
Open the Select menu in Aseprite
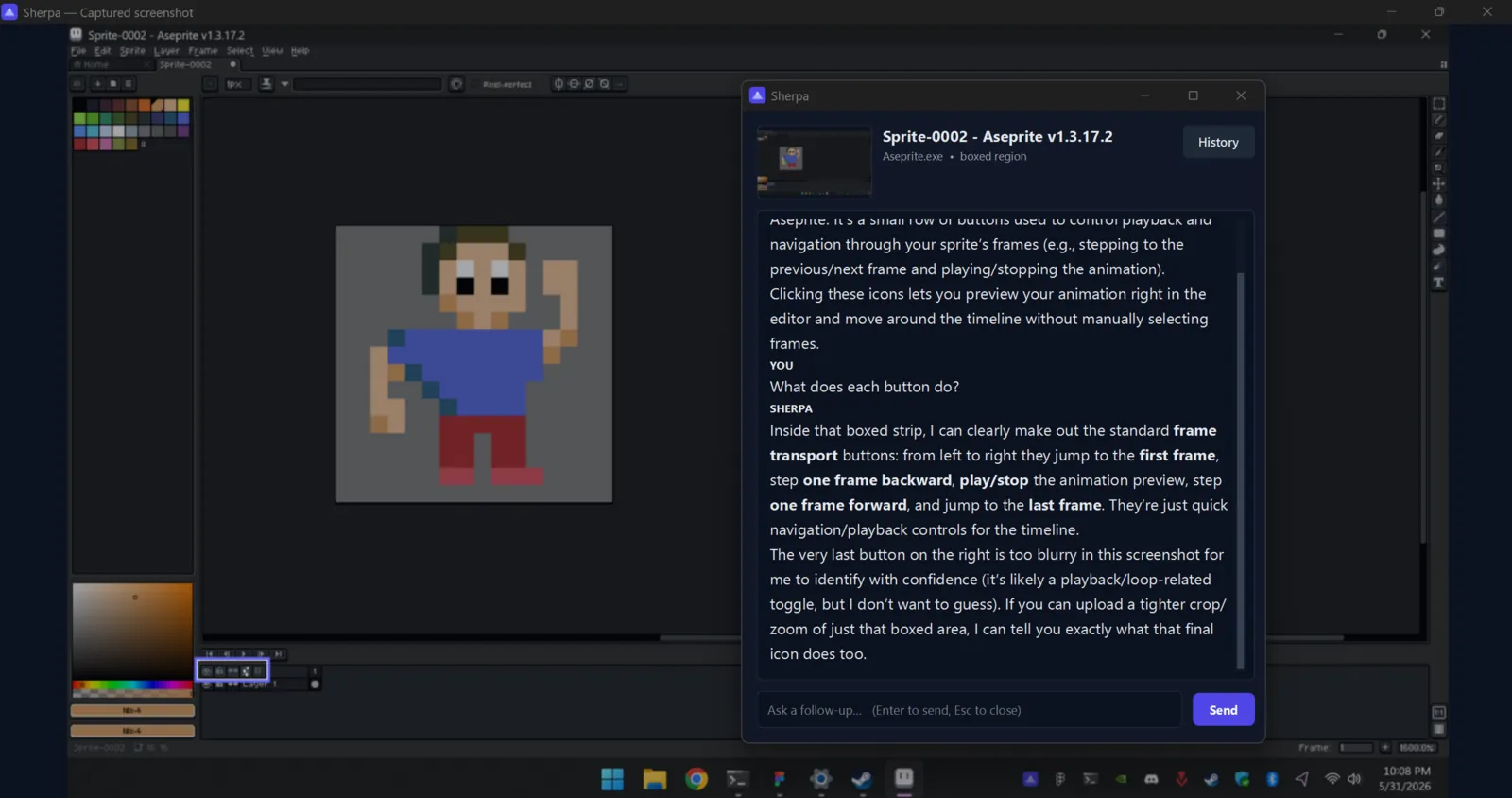pyautogui.click(x=240, y=51)
